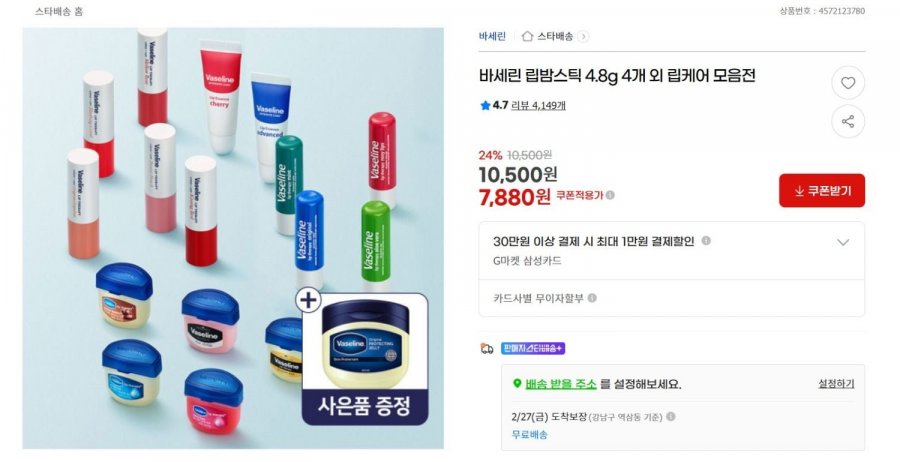Click the delivery truck icon
900x462 pixels.
click(x=487, y=349)
